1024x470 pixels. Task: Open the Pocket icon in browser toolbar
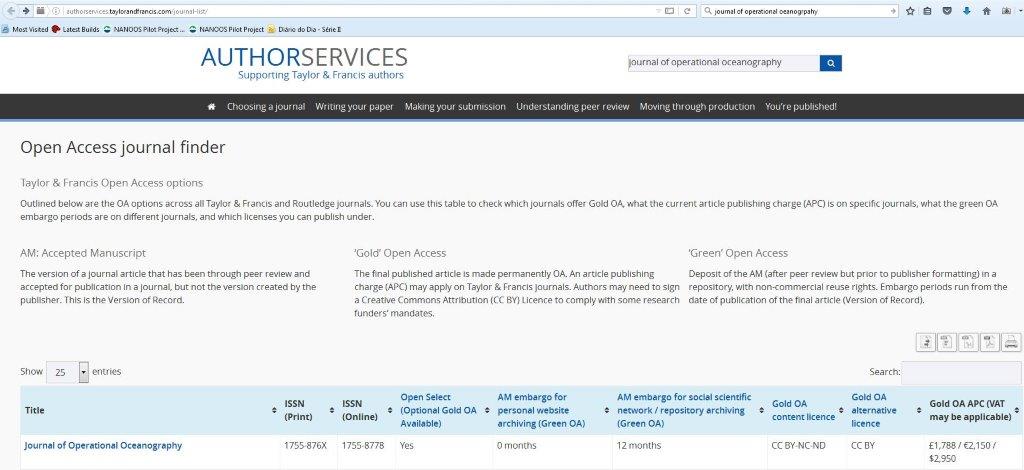(x=947, y=11)
